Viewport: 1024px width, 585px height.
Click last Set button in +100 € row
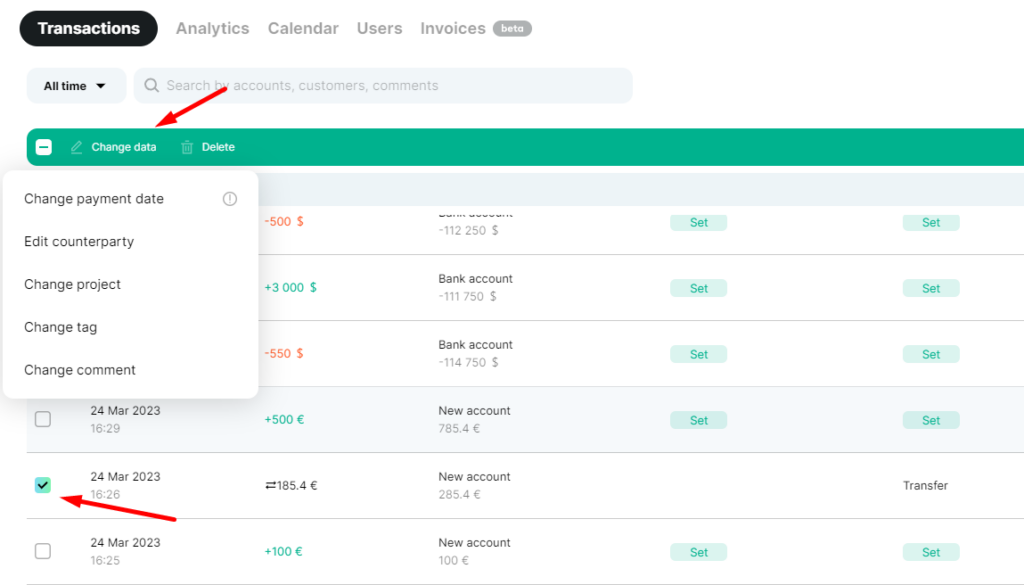pos(931,552)
